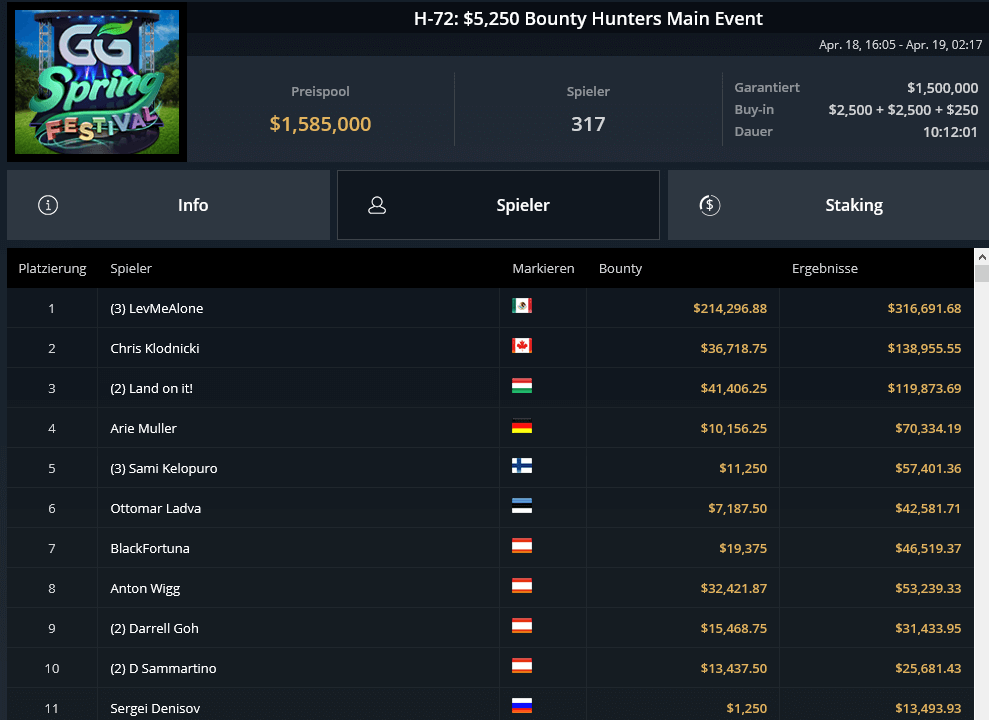Open the Info tab info icon
989x720 pixels.
pyautogui.click(x=48, y=204)
